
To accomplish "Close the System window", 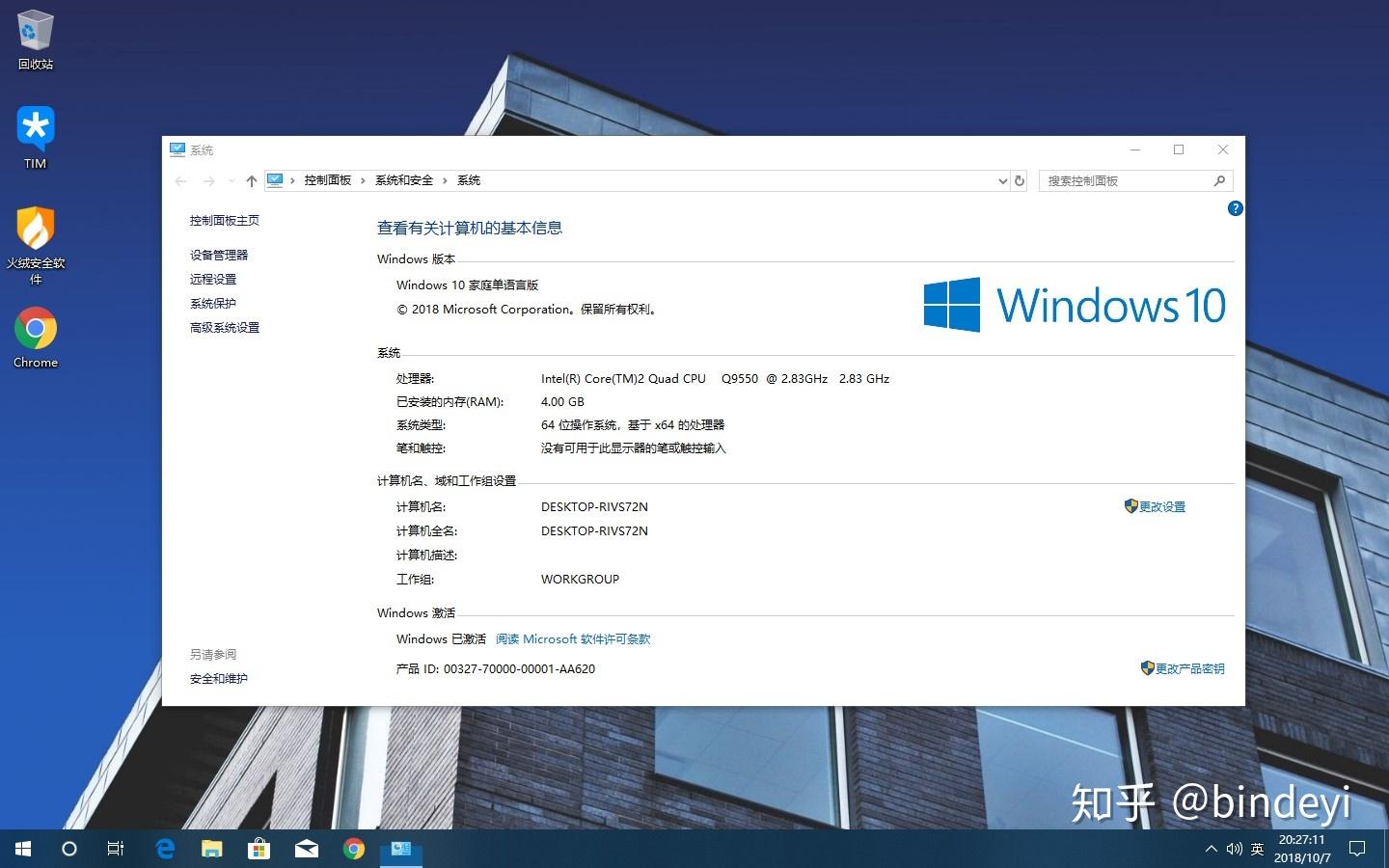I will 1223,149.
